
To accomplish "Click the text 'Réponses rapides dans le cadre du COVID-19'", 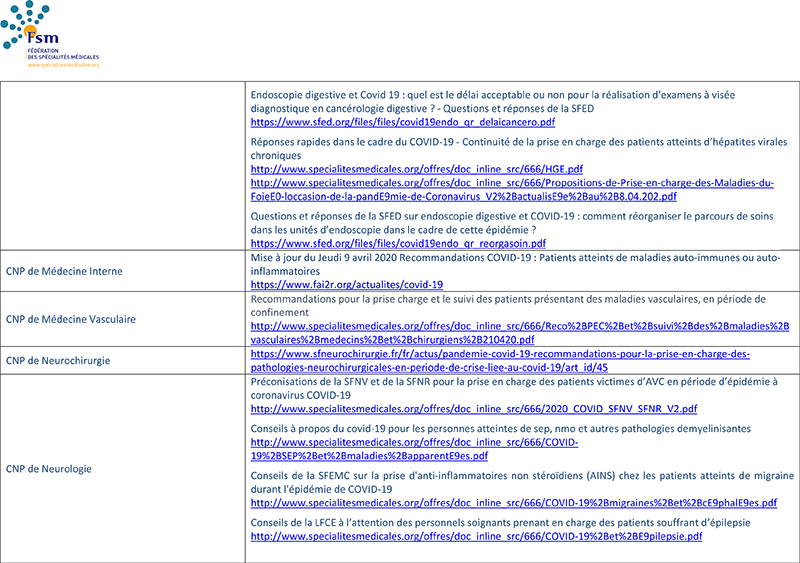I will click(x=352, y=141).
